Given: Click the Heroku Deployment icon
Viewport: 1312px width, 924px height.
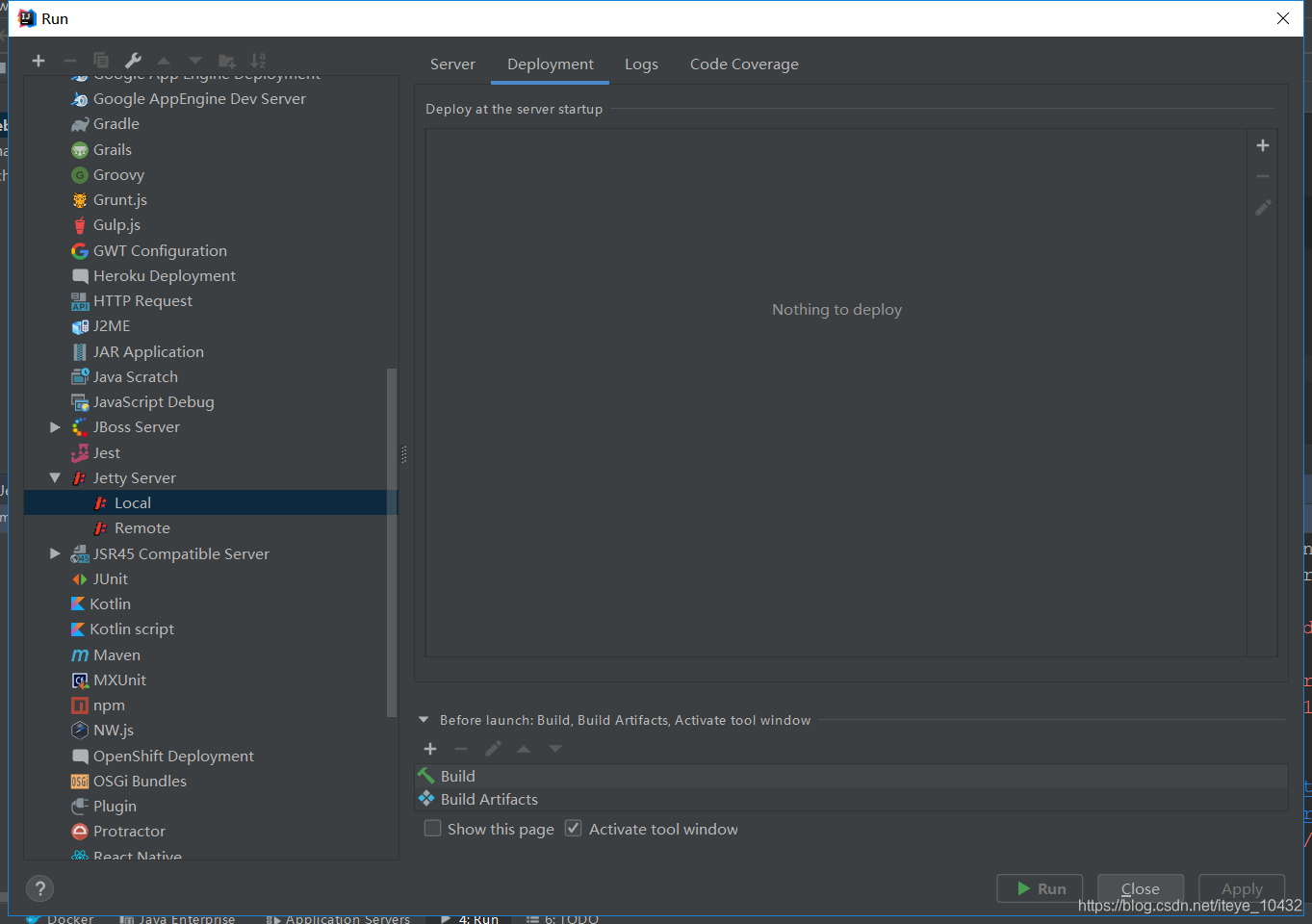Looking at the screenshot, I should pyautogui.click(x=80, y=276).
